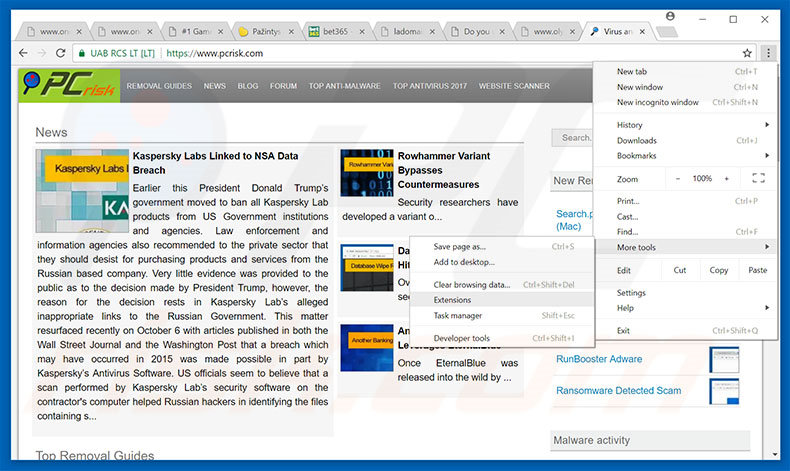
Task: Expand the Bookmarks submenu
Action: click(x=685, y=156)
